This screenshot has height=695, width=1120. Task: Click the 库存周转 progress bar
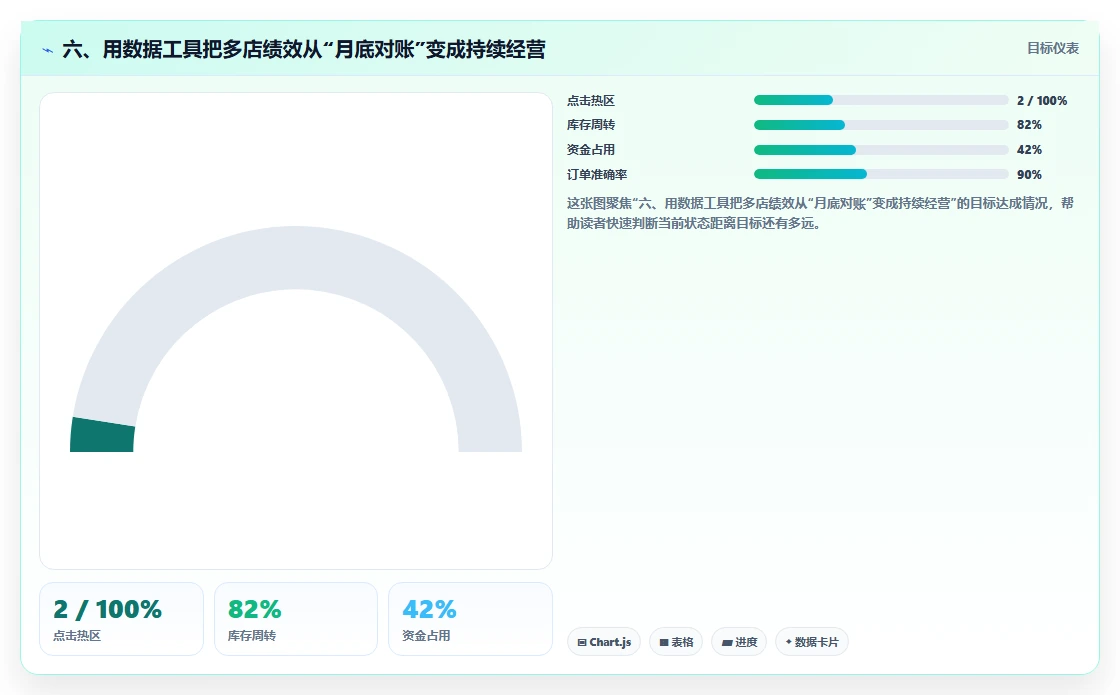click(x=881, y=125)
